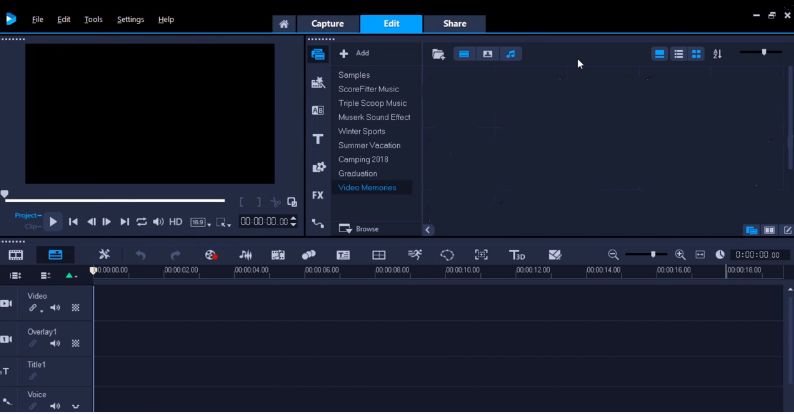This screenshot has height=414, width=794.
Task: Switch to the Share tab
Action: tap(455, 24)
